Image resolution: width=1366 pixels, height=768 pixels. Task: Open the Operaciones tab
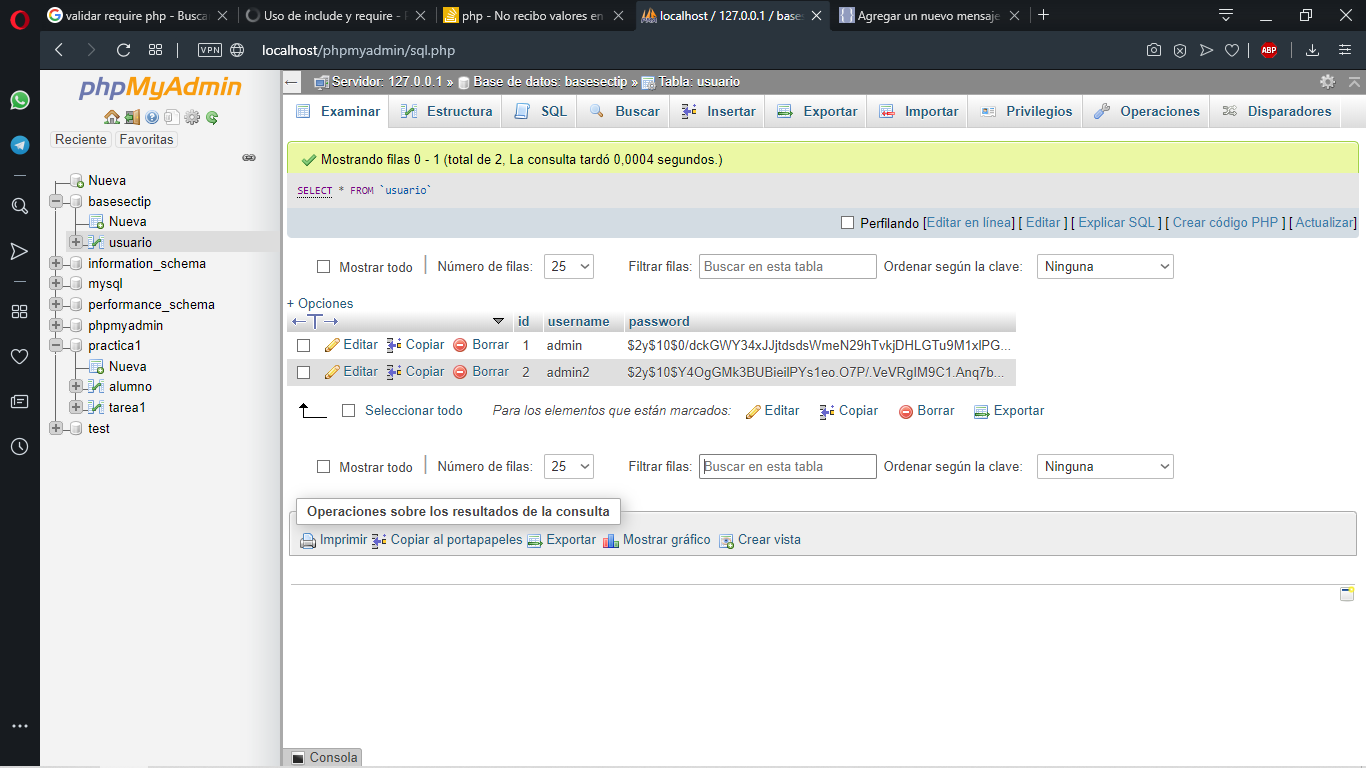pos(1146,112)
